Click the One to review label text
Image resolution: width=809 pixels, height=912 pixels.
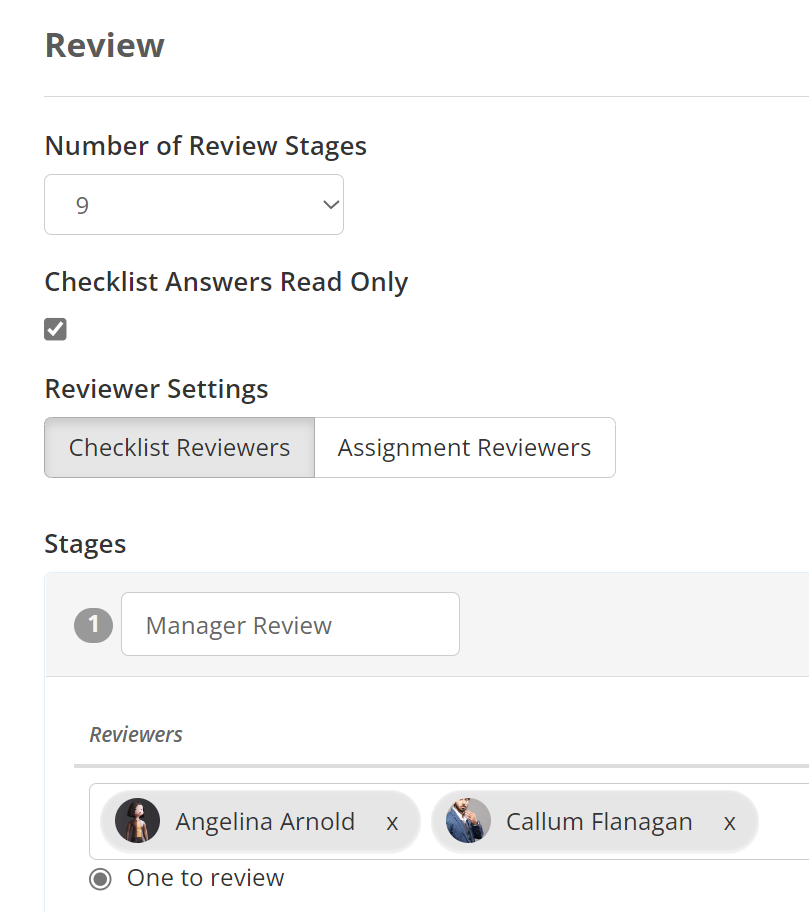(x=204, y=878)
